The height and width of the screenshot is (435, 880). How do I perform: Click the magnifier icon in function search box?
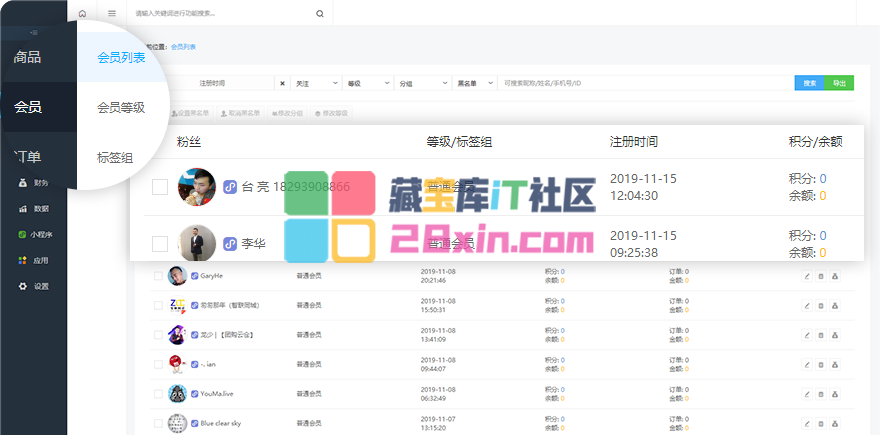coord(320,13)
